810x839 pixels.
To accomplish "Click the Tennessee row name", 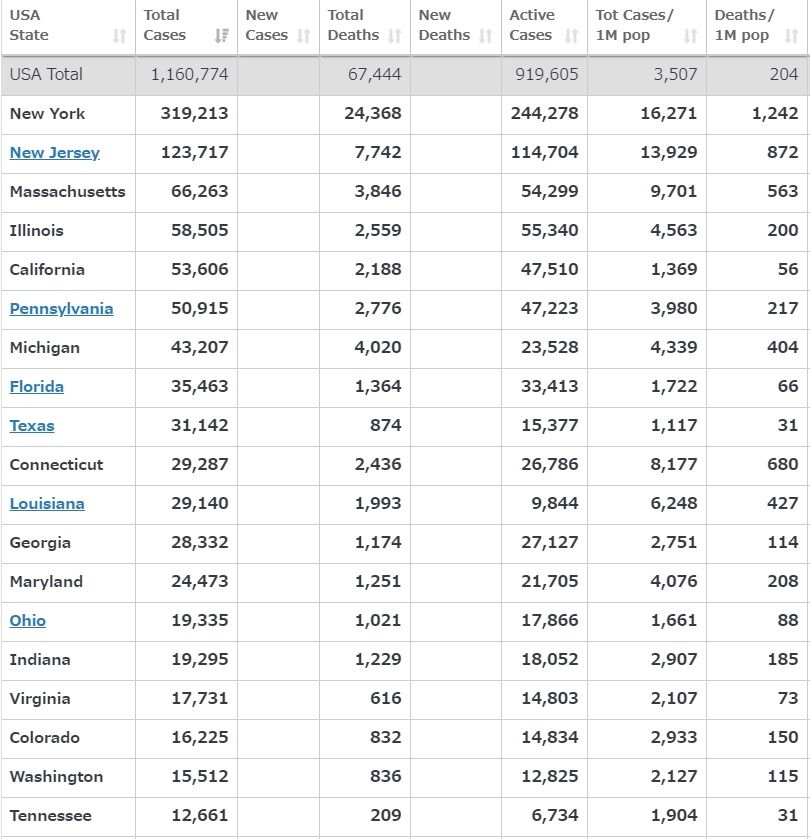I will pyautogui.click(x=50, y=816).
